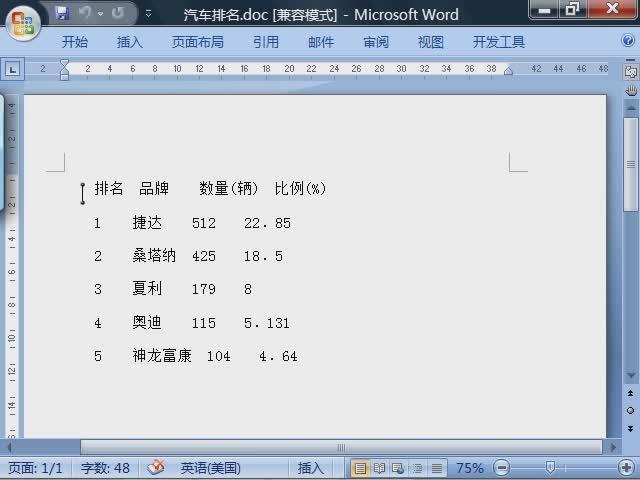Click the hand icon above scrollbar

click(631, 90)
